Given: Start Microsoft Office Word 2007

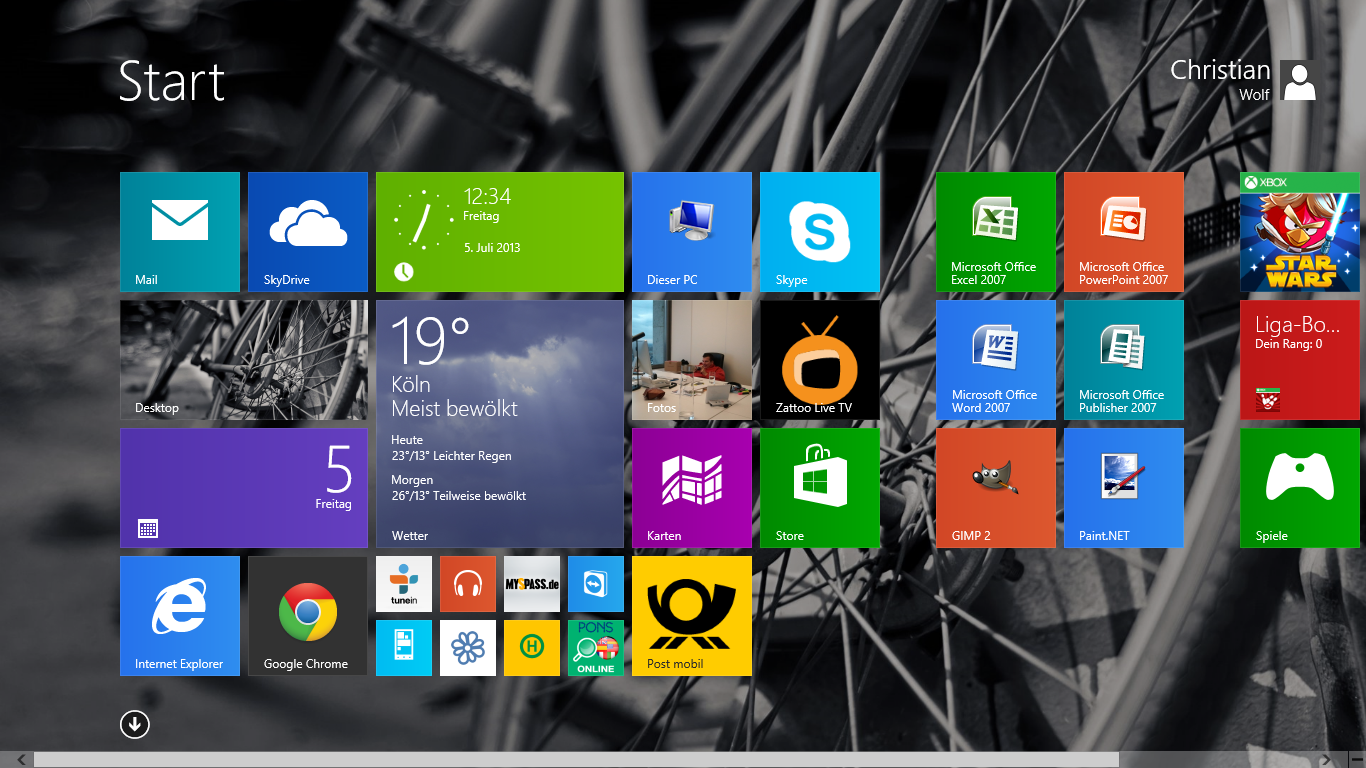Looking at the screenshot, I should click(996, 360).
